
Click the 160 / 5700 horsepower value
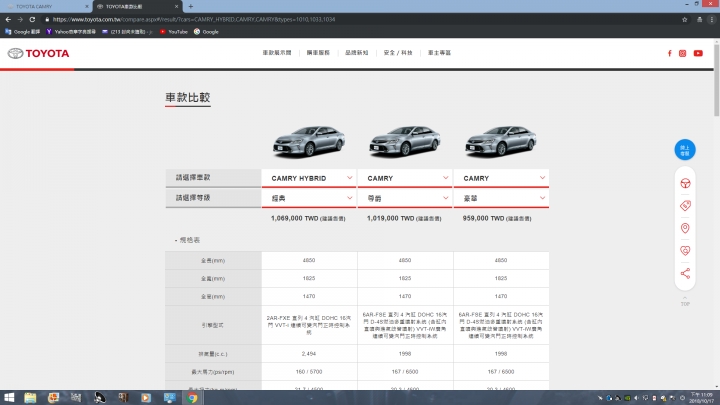click(309, 371)
